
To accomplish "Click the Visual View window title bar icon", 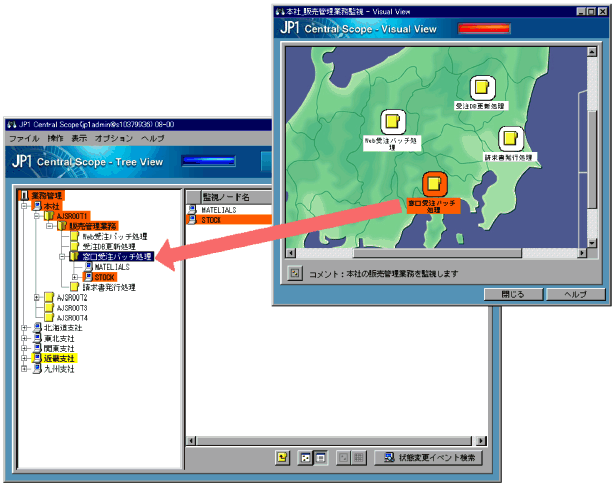I will [280, 11].
